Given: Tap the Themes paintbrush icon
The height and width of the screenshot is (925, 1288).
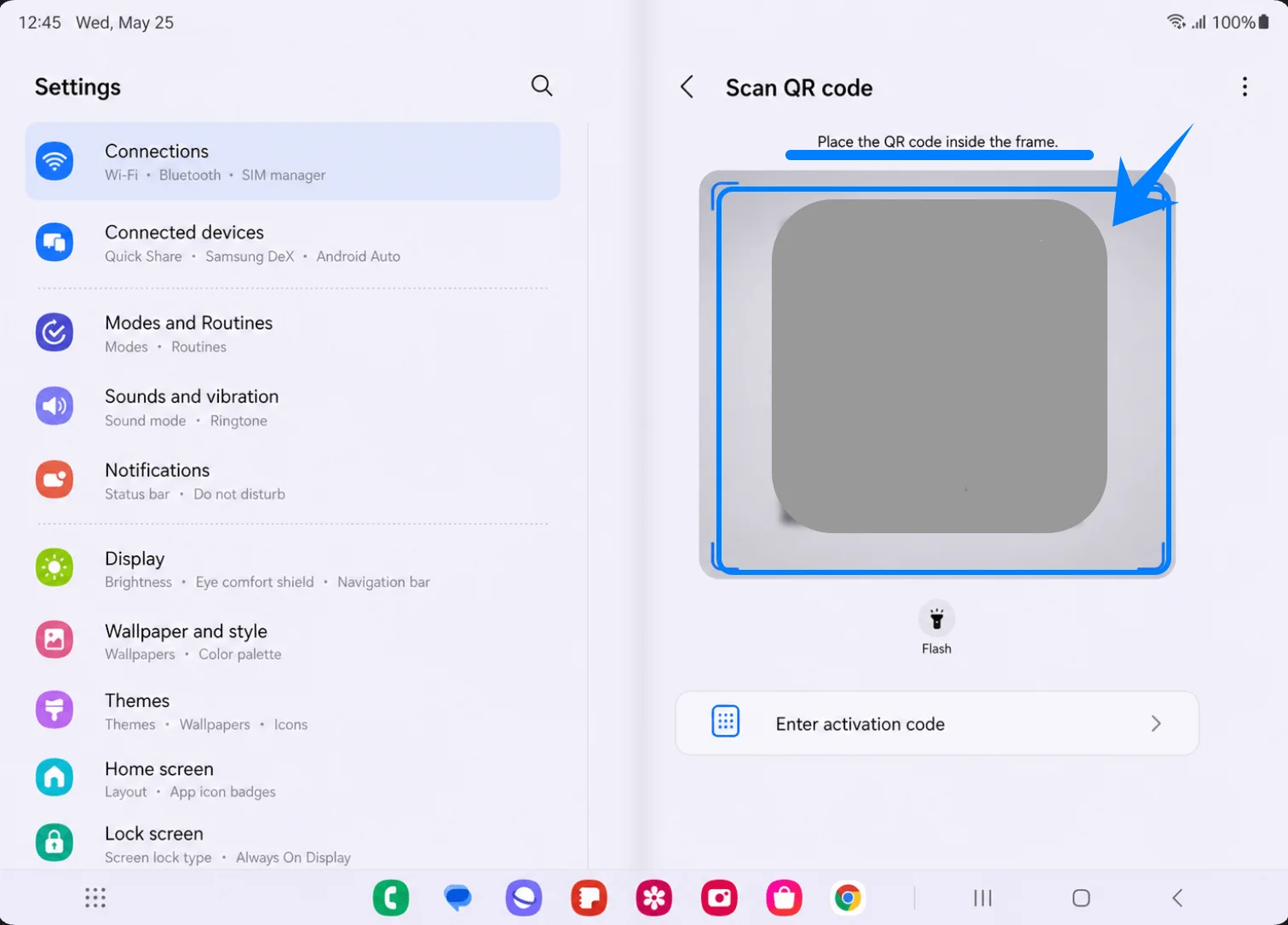Looking at the screenshot, I should coord(55,710).
